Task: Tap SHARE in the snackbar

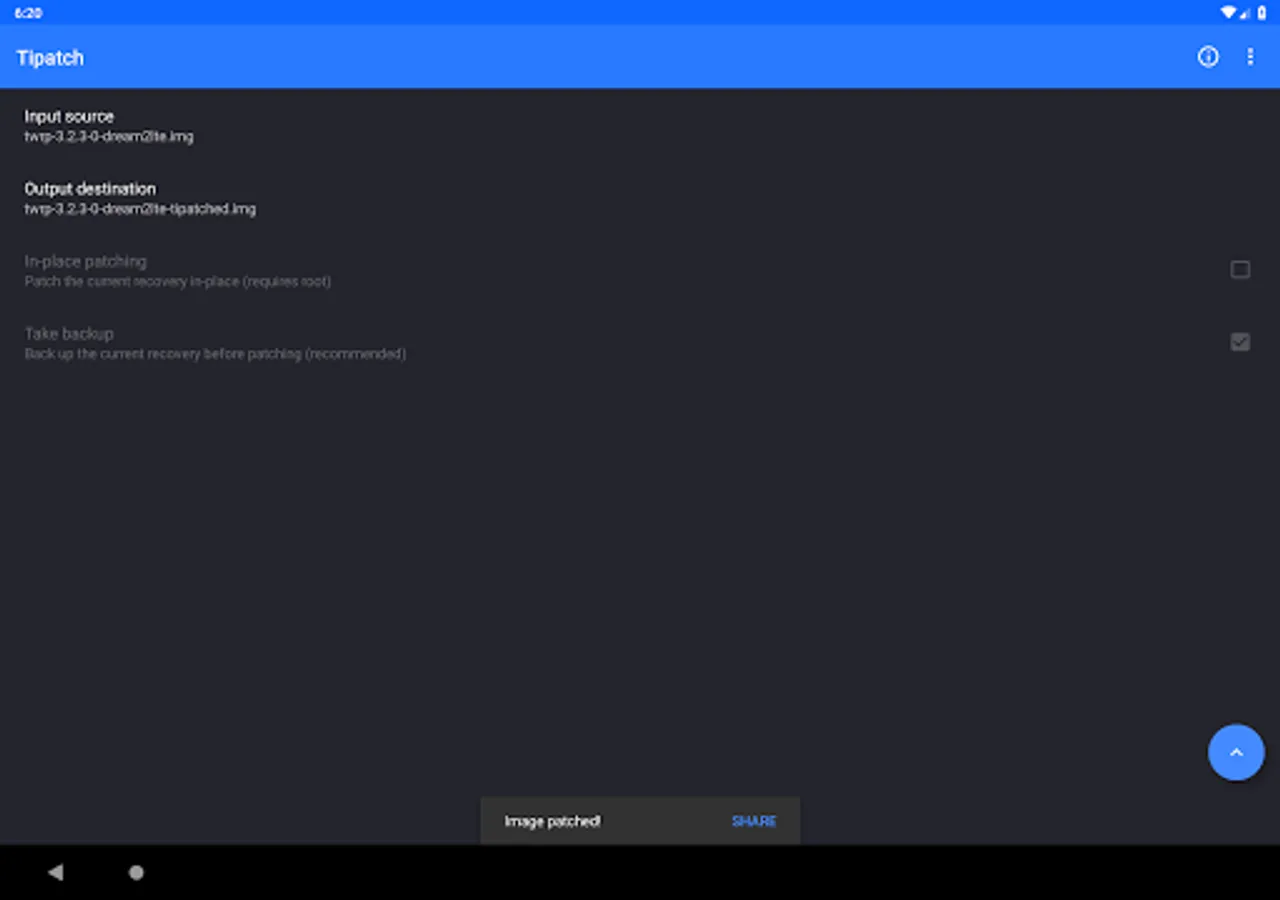Action: click(754, 821)
